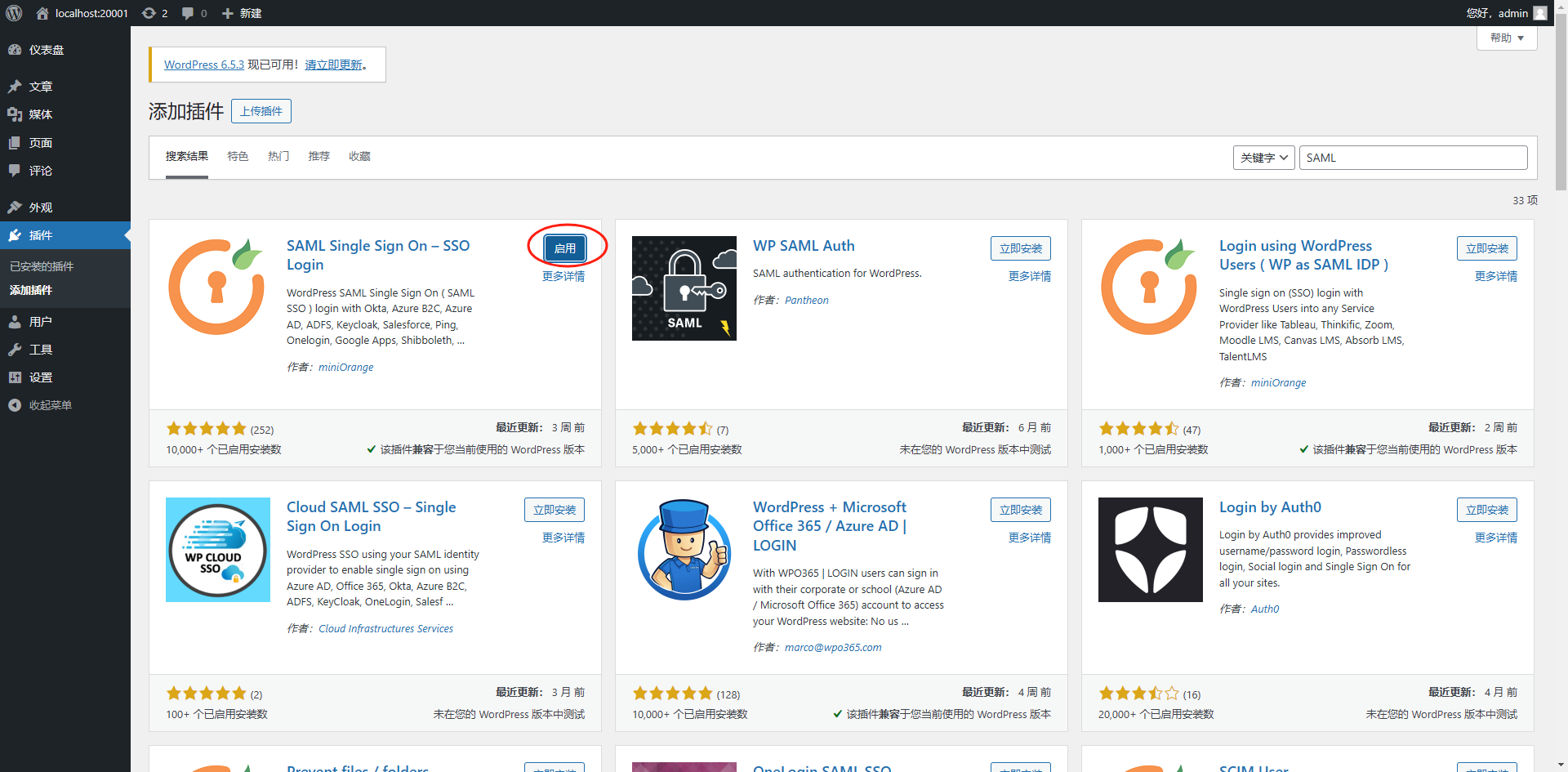Collapse the sidebar via 收起菜单
1568x772 pixels.
(50, 404)
